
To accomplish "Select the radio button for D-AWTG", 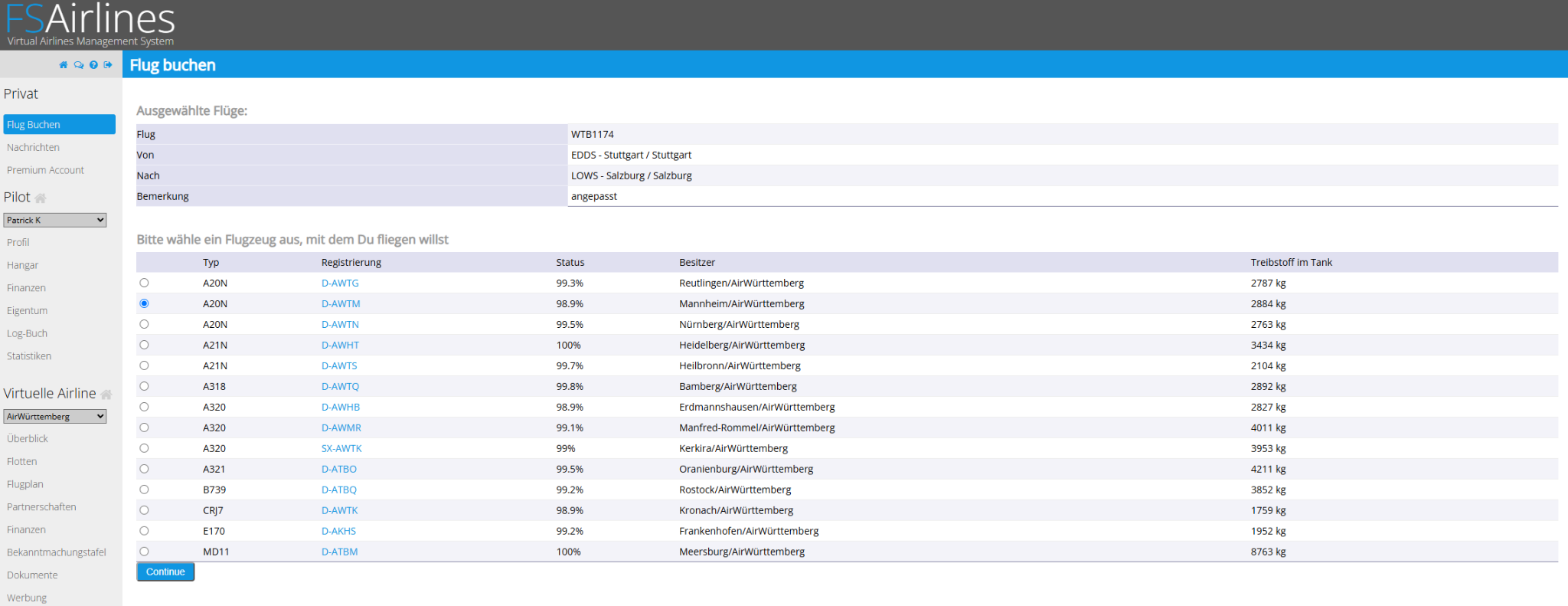I will tap(144, 283).
